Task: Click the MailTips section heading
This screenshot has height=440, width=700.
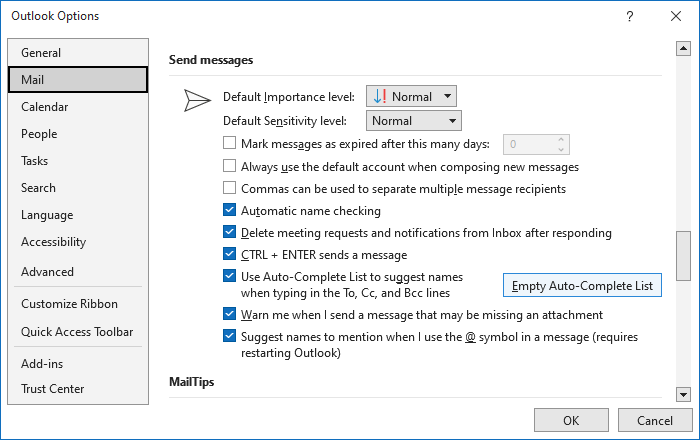Action: tap(192, 382)
